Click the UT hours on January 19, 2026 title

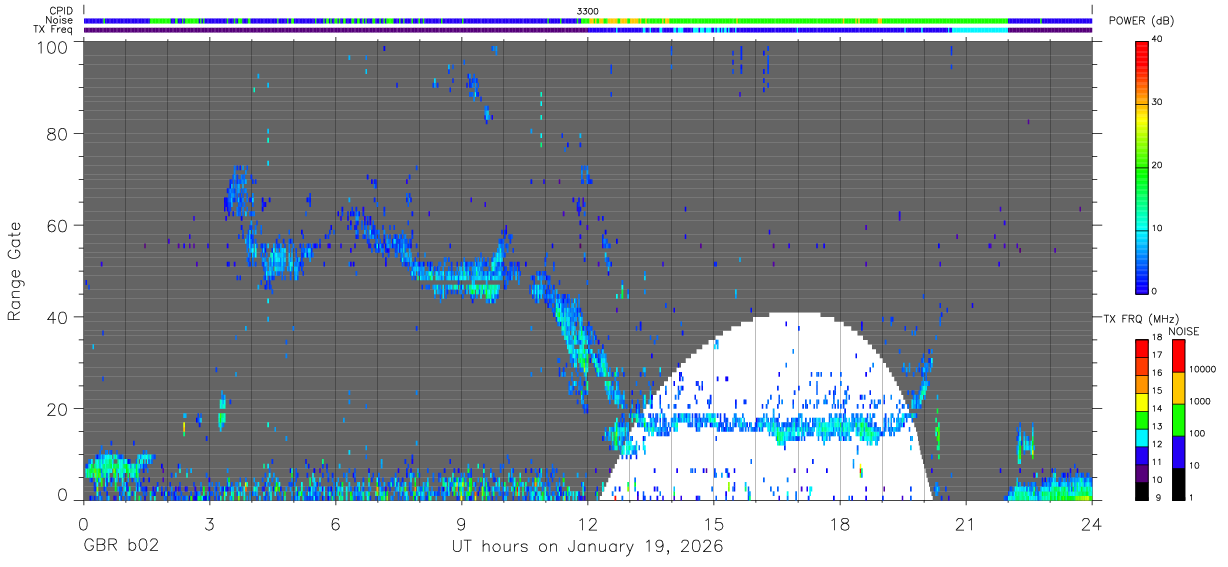(x=587, y=548)
